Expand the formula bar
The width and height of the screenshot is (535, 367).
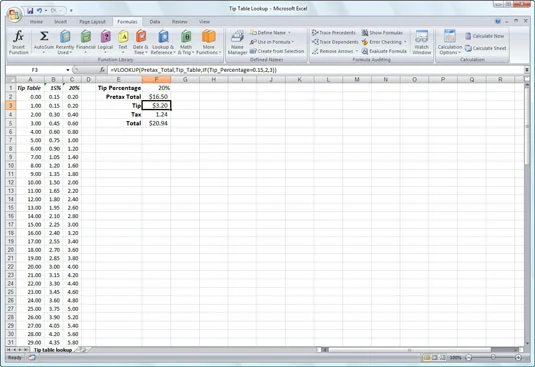click(527, 70)
